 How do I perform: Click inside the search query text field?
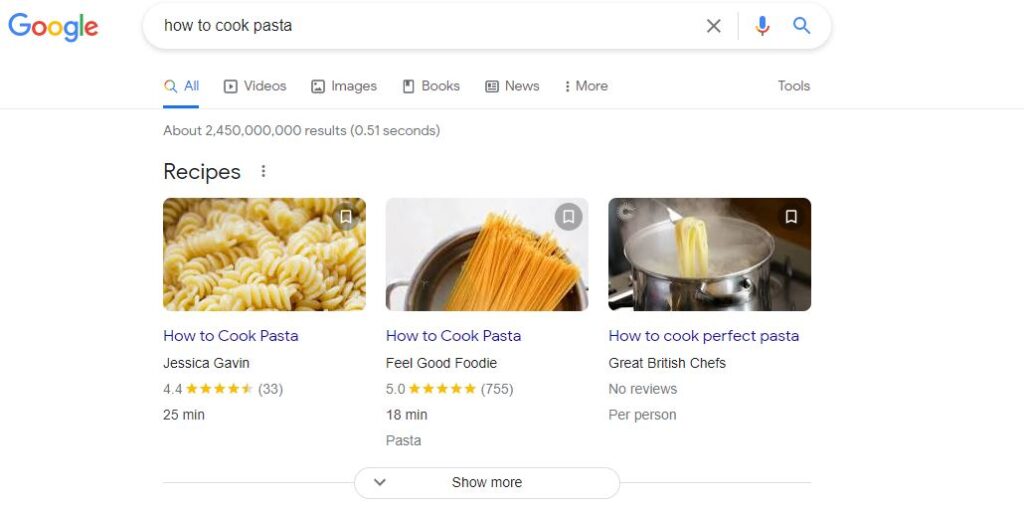420,26
